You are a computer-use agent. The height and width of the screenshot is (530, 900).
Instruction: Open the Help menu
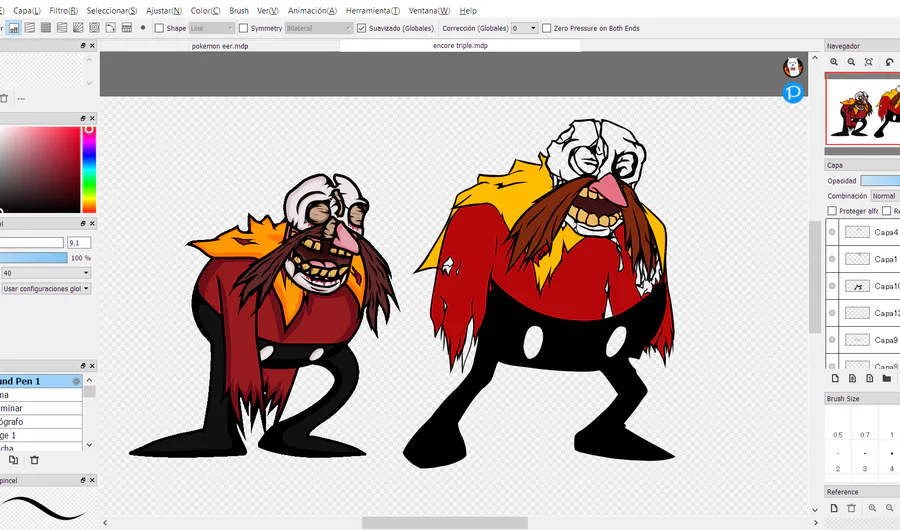468,10
